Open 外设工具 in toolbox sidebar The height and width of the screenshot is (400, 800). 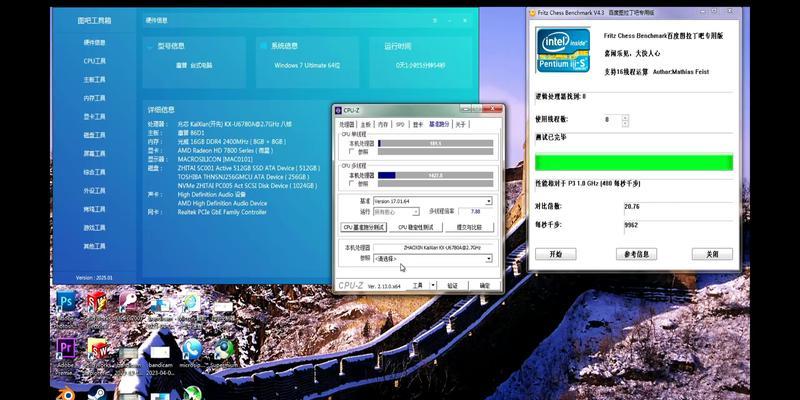click(x=94, y=190)
